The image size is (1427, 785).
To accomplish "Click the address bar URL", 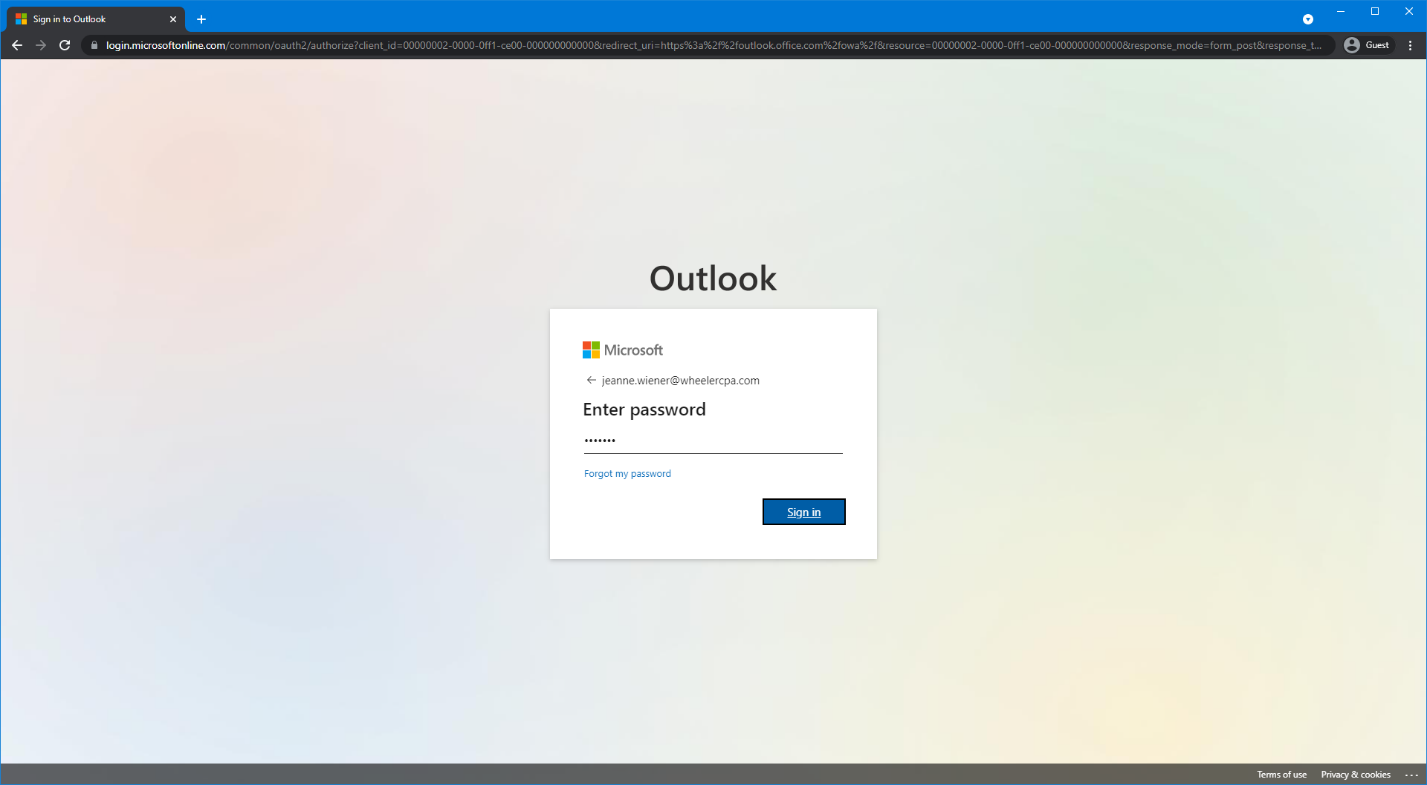I will (x=715, y=45).
